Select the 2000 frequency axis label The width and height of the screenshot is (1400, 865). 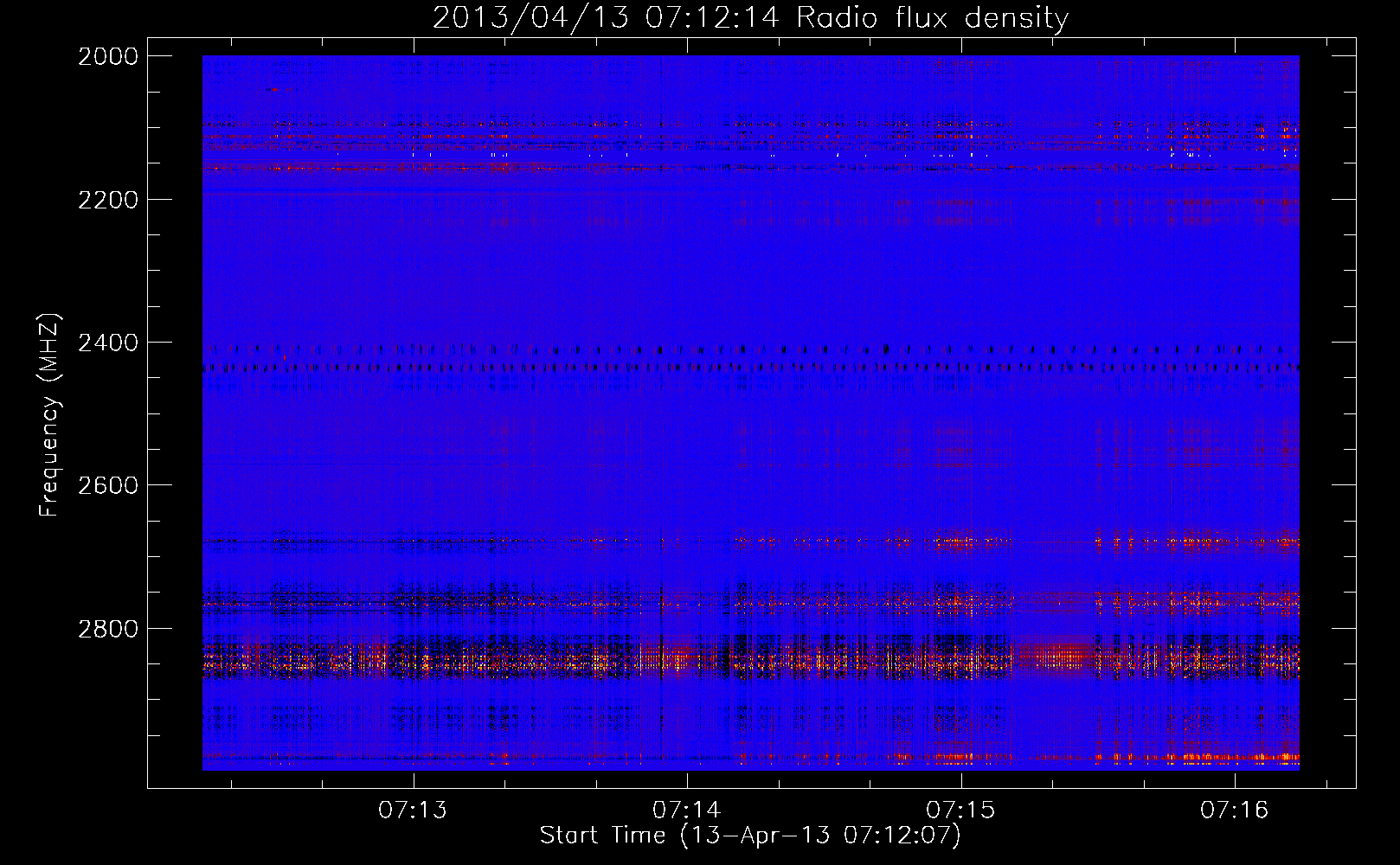pyautogui.click(x=108, y=56)
